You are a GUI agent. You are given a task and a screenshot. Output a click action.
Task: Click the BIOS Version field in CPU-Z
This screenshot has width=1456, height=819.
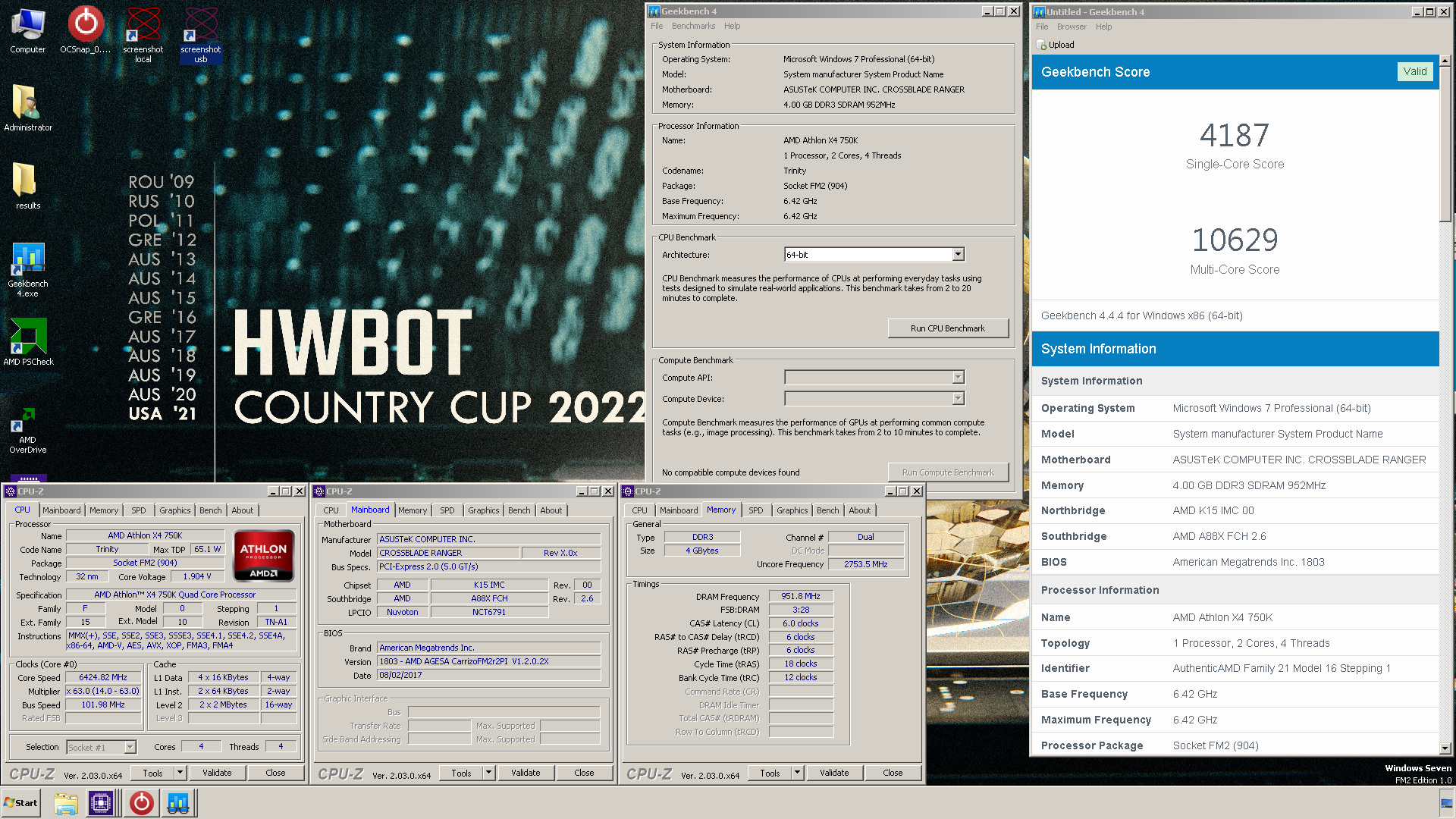tap(489, 661)
